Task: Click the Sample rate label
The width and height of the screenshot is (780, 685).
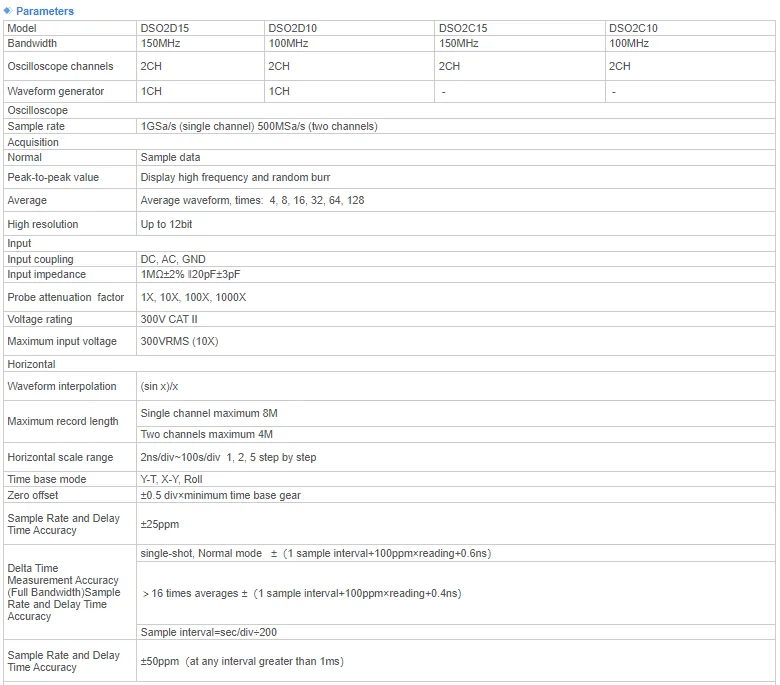Action: (36, 126)
